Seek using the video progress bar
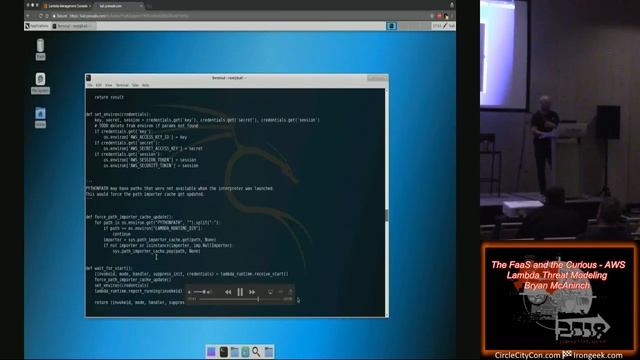Screen dimensions: 640x360 (240, 299)
